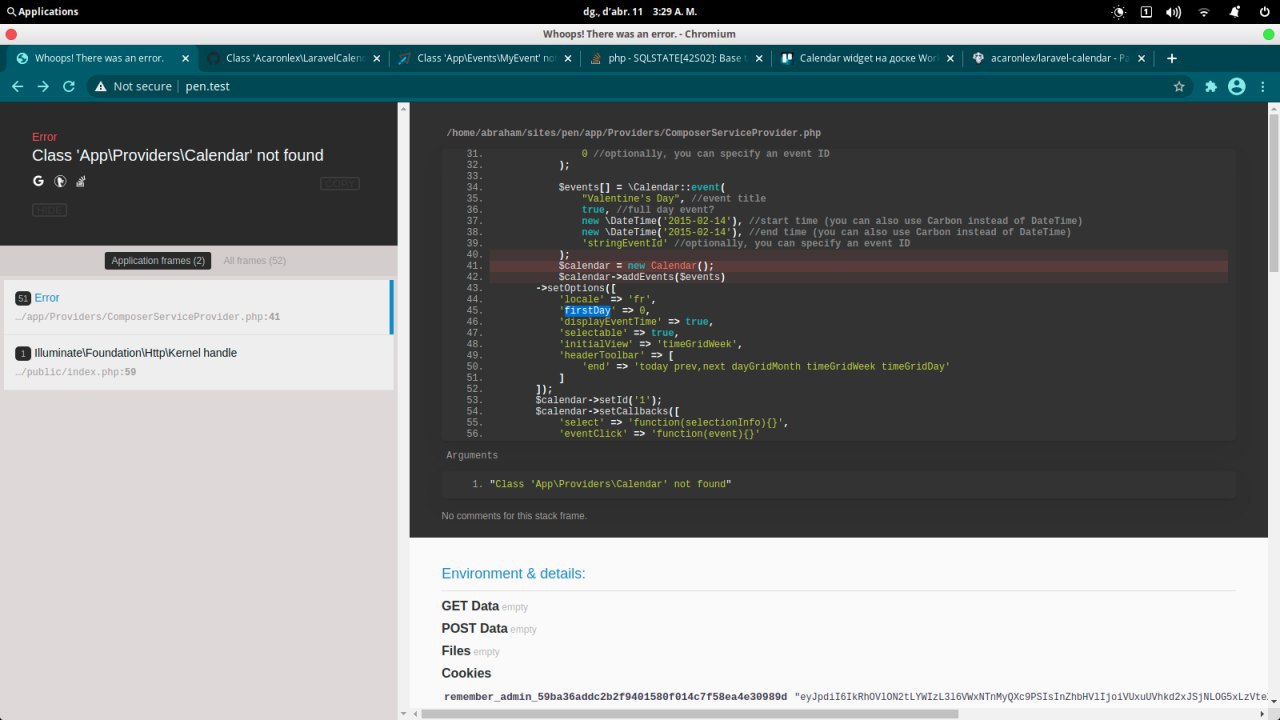Open the Applications menu
Screen dimensions: 1280x720
click(41, 11)
